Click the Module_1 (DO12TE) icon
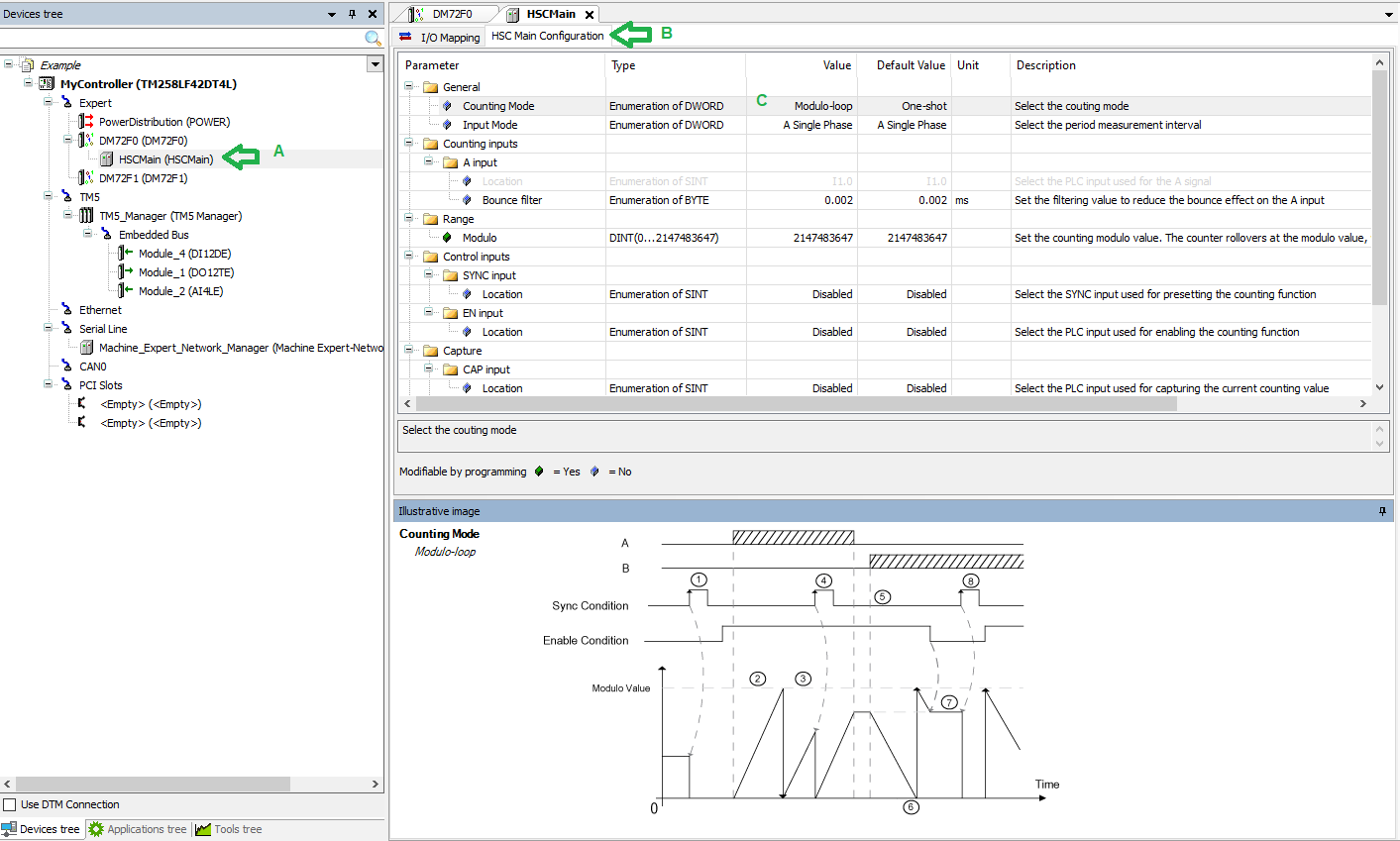Image resolution: width=1400 pixels, height=841 pixels. (x=126, y=272)
